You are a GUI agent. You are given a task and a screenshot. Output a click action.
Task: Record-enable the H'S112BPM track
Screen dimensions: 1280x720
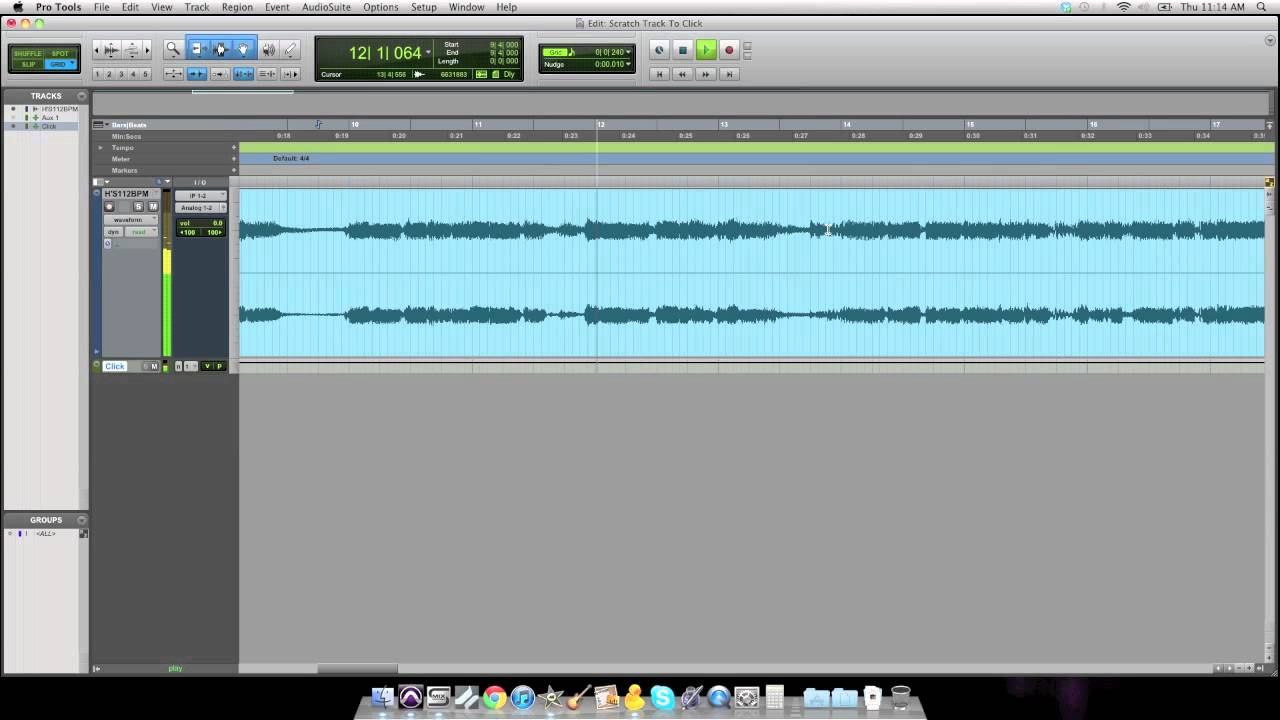[x=109, y=207]
